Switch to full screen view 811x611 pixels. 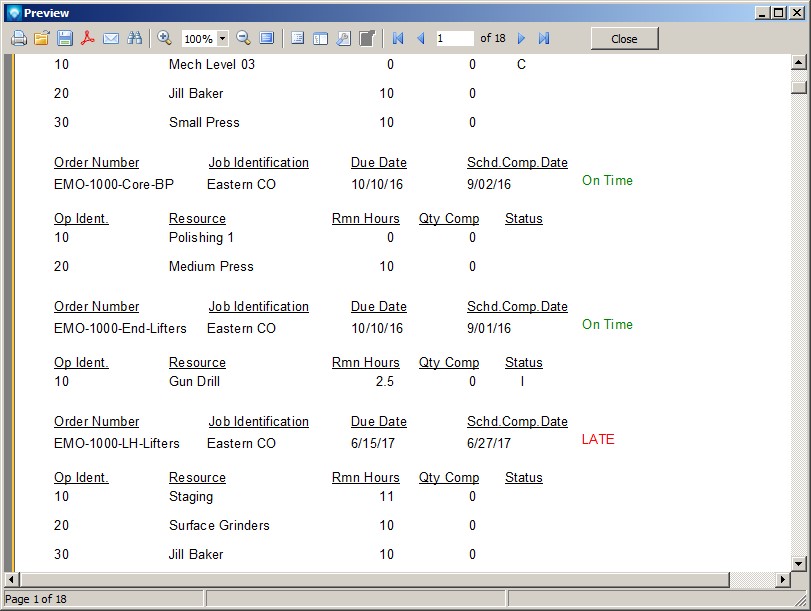267,38
